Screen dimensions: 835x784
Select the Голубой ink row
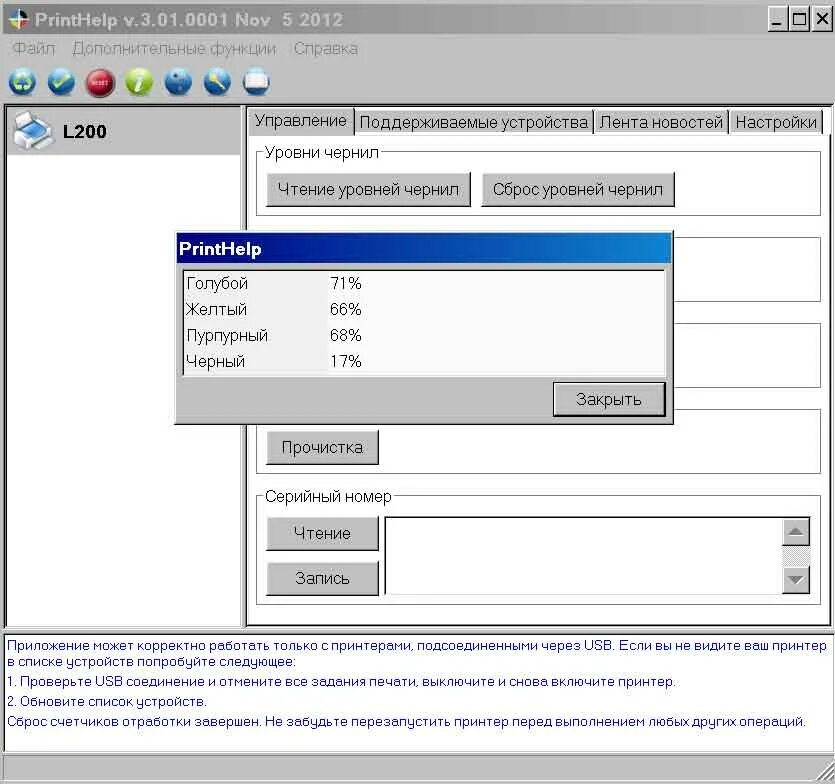pos(423,283)
